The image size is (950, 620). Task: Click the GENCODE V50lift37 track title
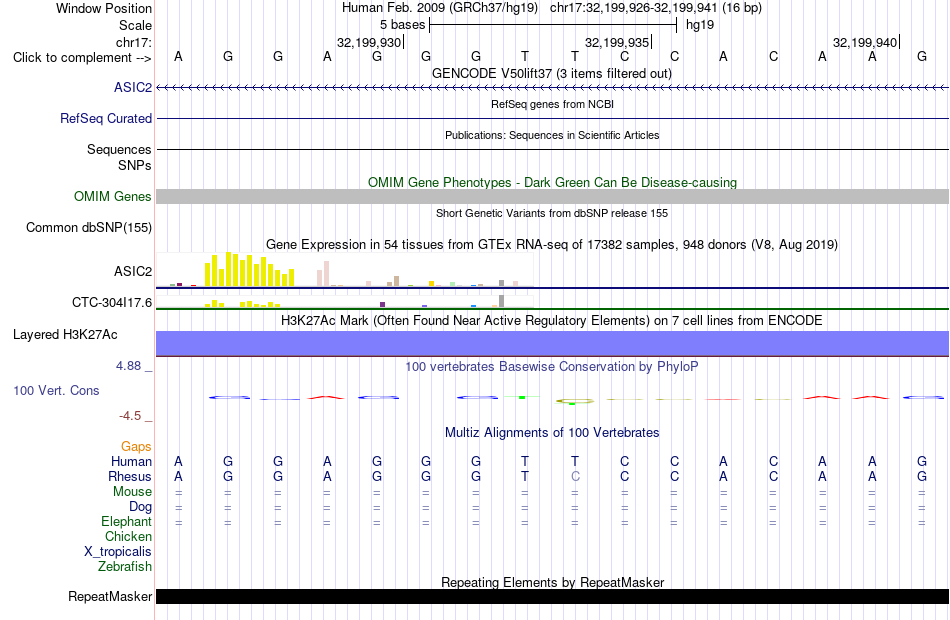coord(552,73)
